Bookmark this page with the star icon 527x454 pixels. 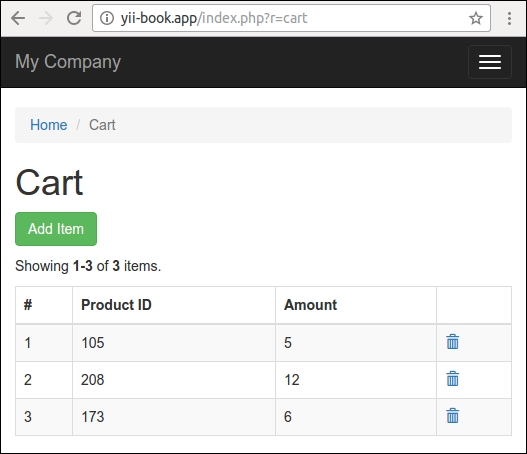(x=476, y=18)
